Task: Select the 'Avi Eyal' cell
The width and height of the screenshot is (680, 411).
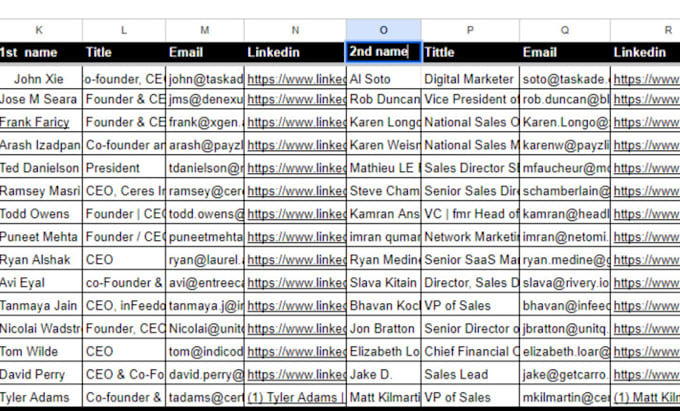Action: point(40,283)
